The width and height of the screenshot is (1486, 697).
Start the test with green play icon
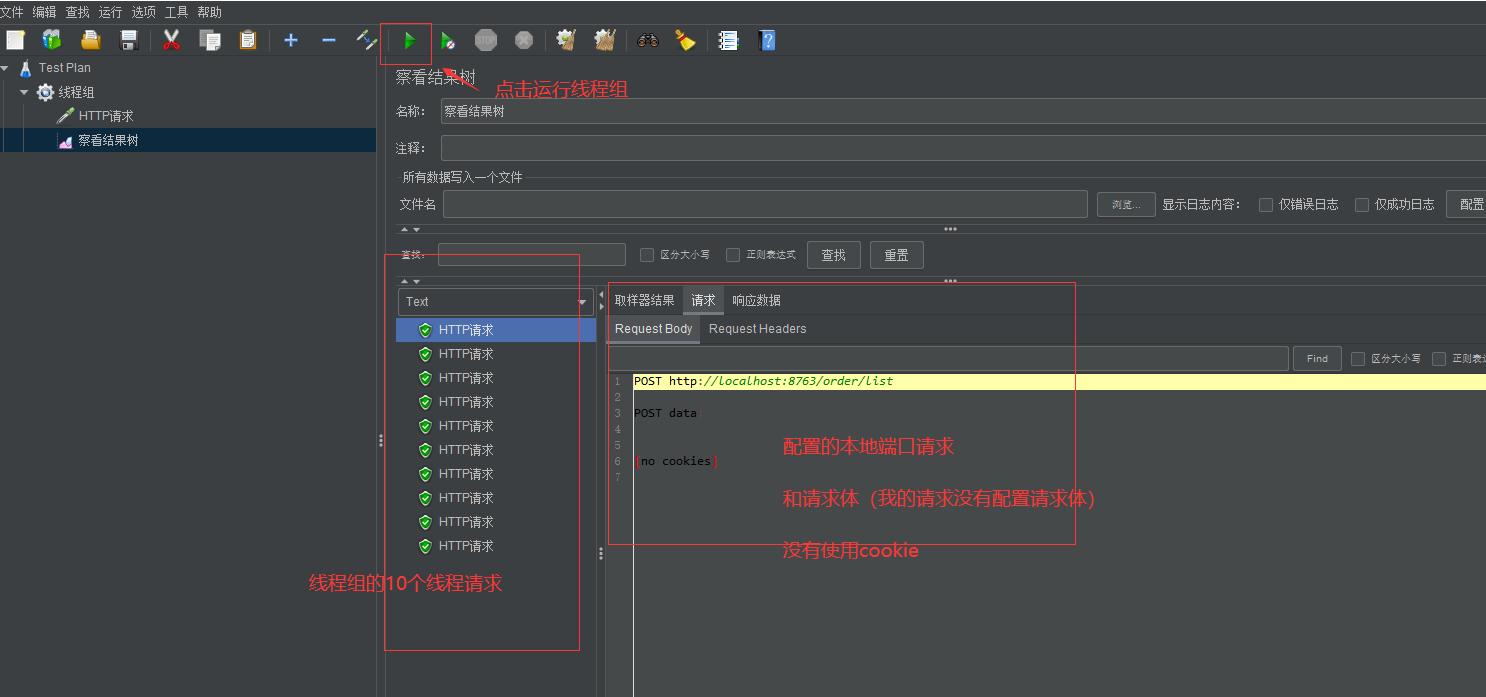409,41
